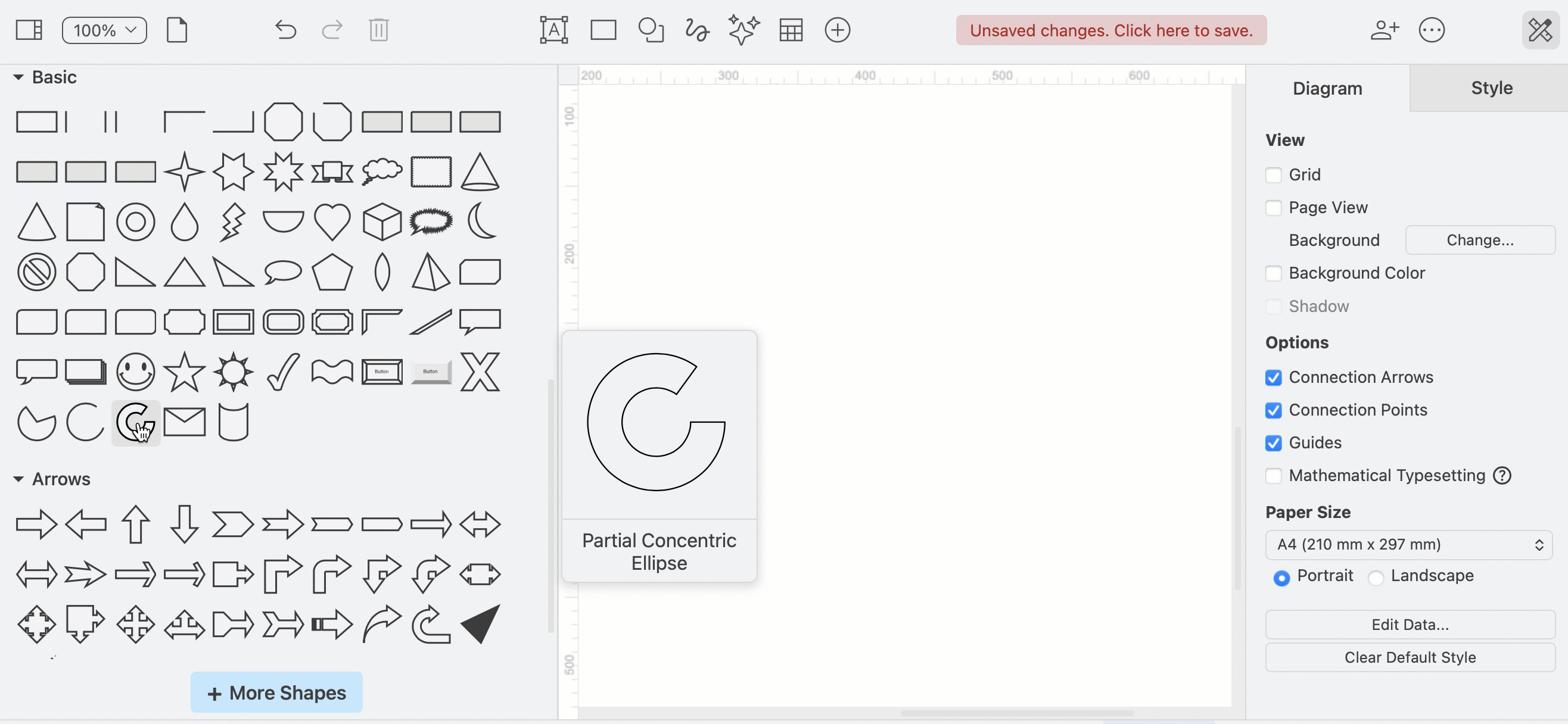Switch to the Style tab
Screen dimensions: 1568x724
point(1491,88)
